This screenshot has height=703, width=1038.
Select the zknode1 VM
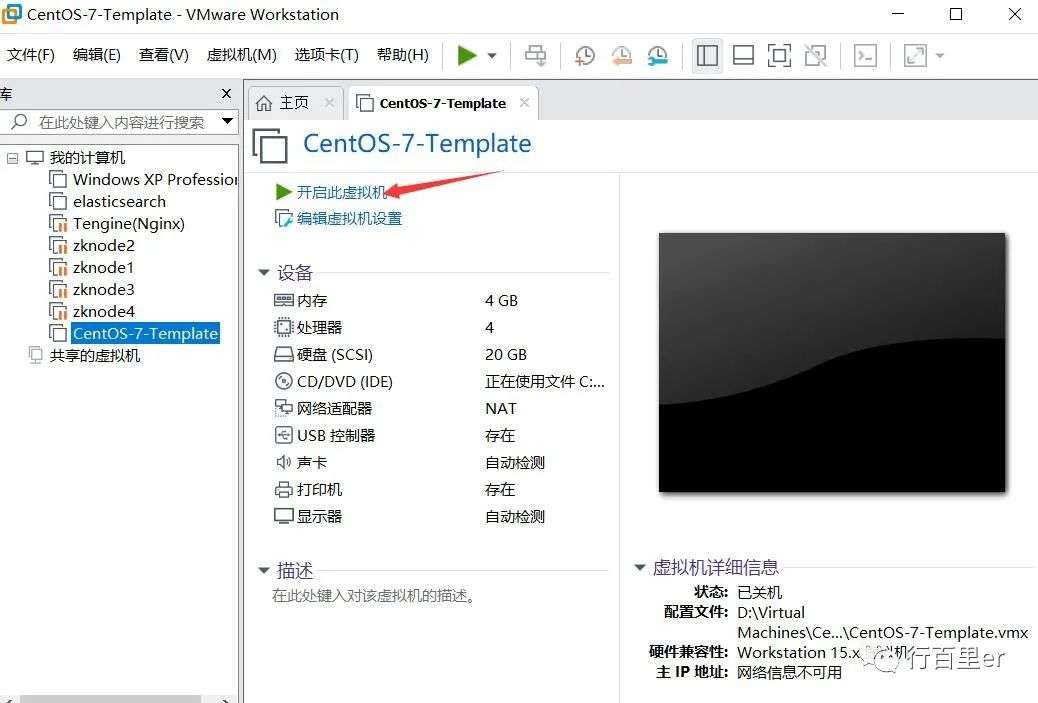(x=103, y=267)
